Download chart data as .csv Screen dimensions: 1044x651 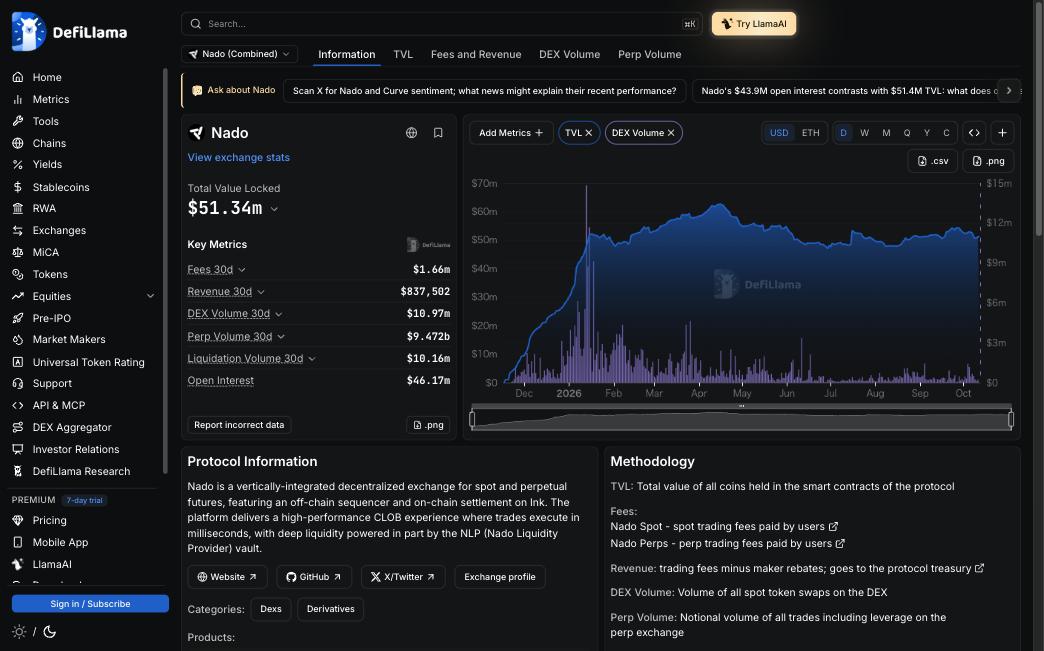point(933,161)
